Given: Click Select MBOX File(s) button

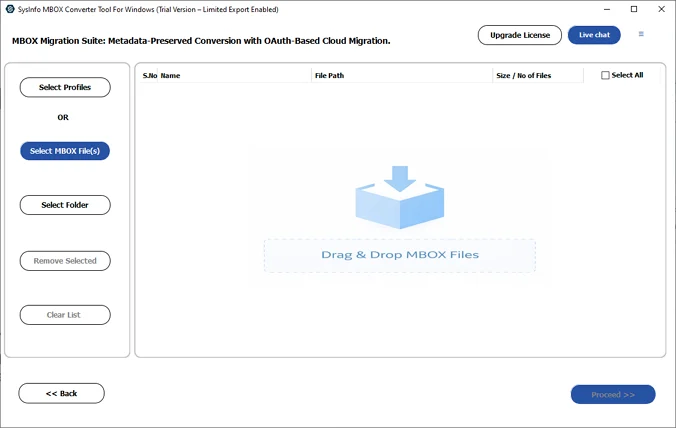Looking at the screenshot, I should point(65,151).
